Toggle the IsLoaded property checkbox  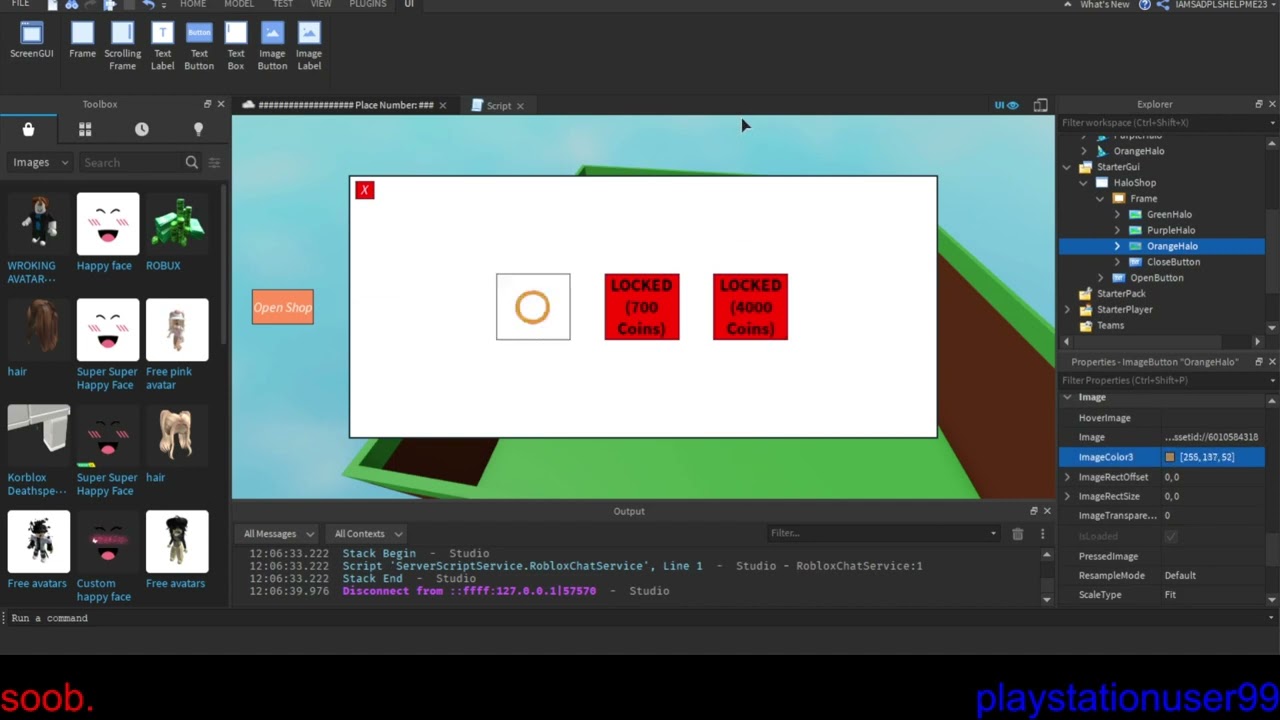(1171, 536)
